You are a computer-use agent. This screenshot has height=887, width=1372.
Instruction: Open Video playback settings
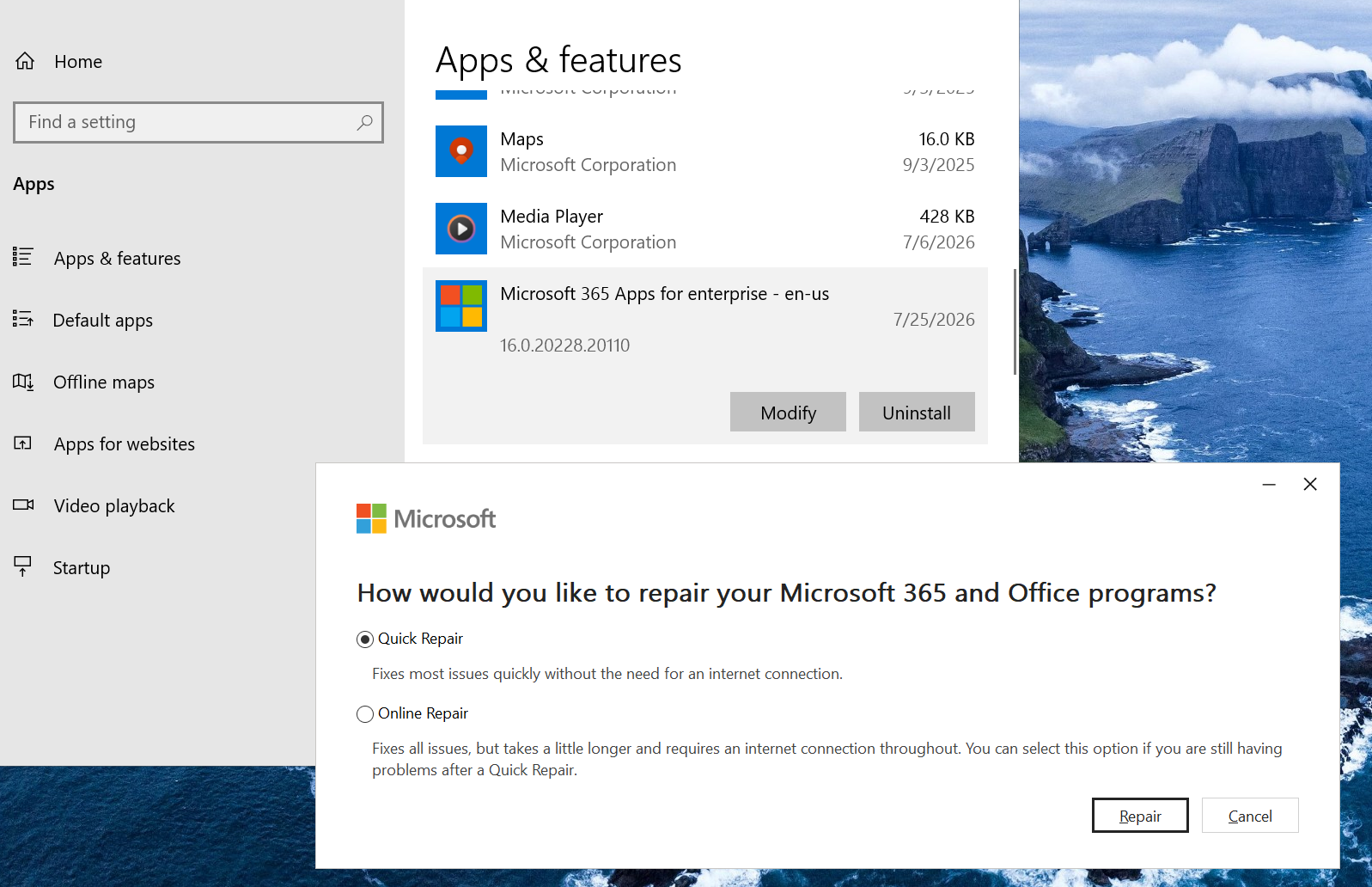(x=114, y=506)
